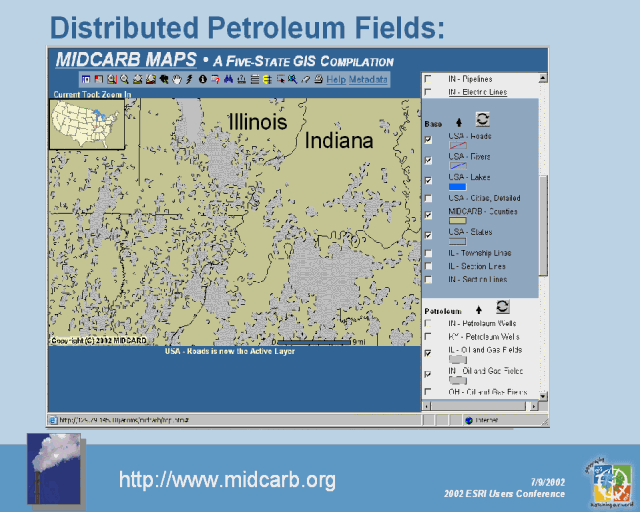Select the Measure tool
This screenshot has height=512, width=640.
coord(242,79)
